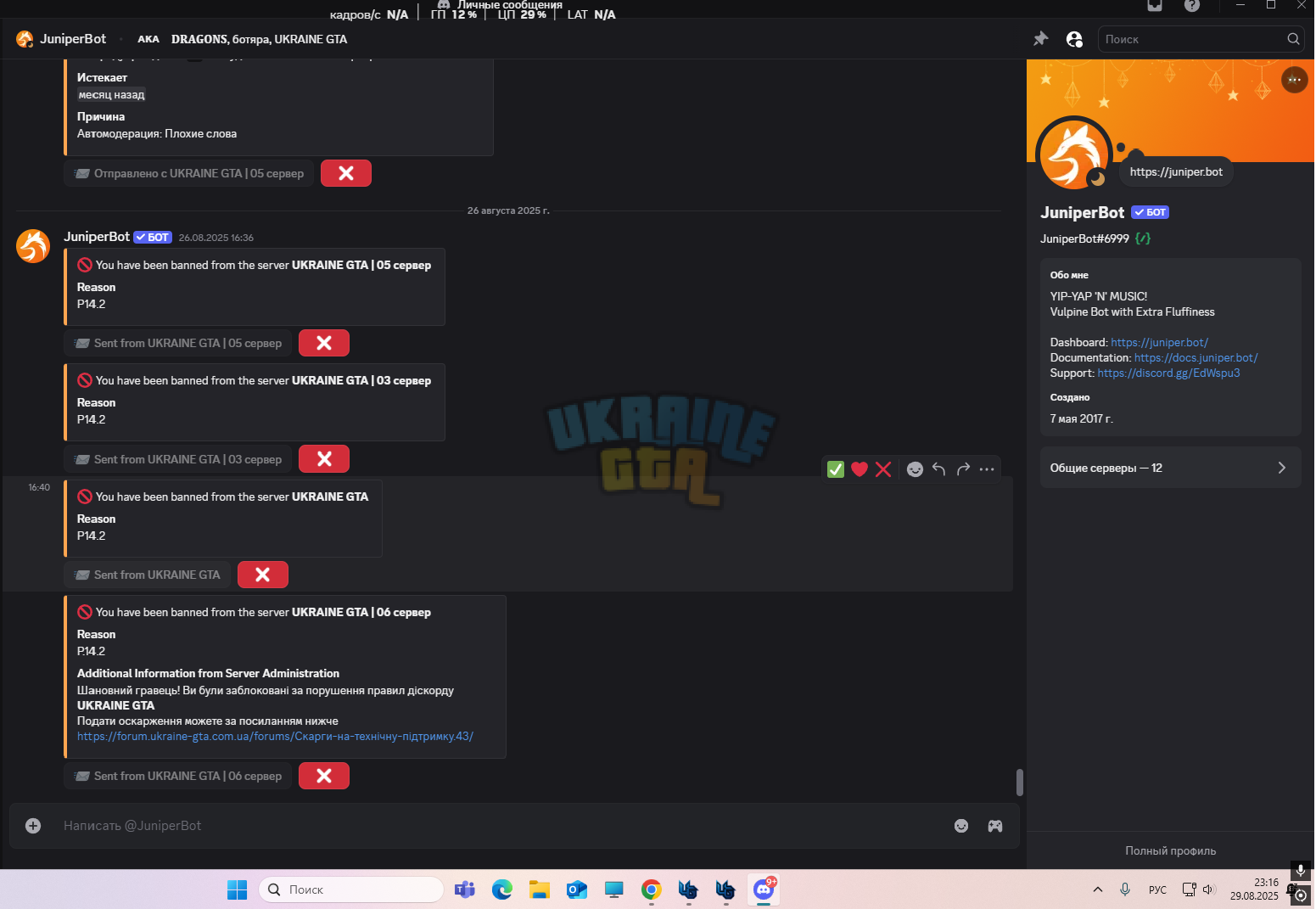
Task: Open emoji picker in message box
Action: tap(961, 826)
